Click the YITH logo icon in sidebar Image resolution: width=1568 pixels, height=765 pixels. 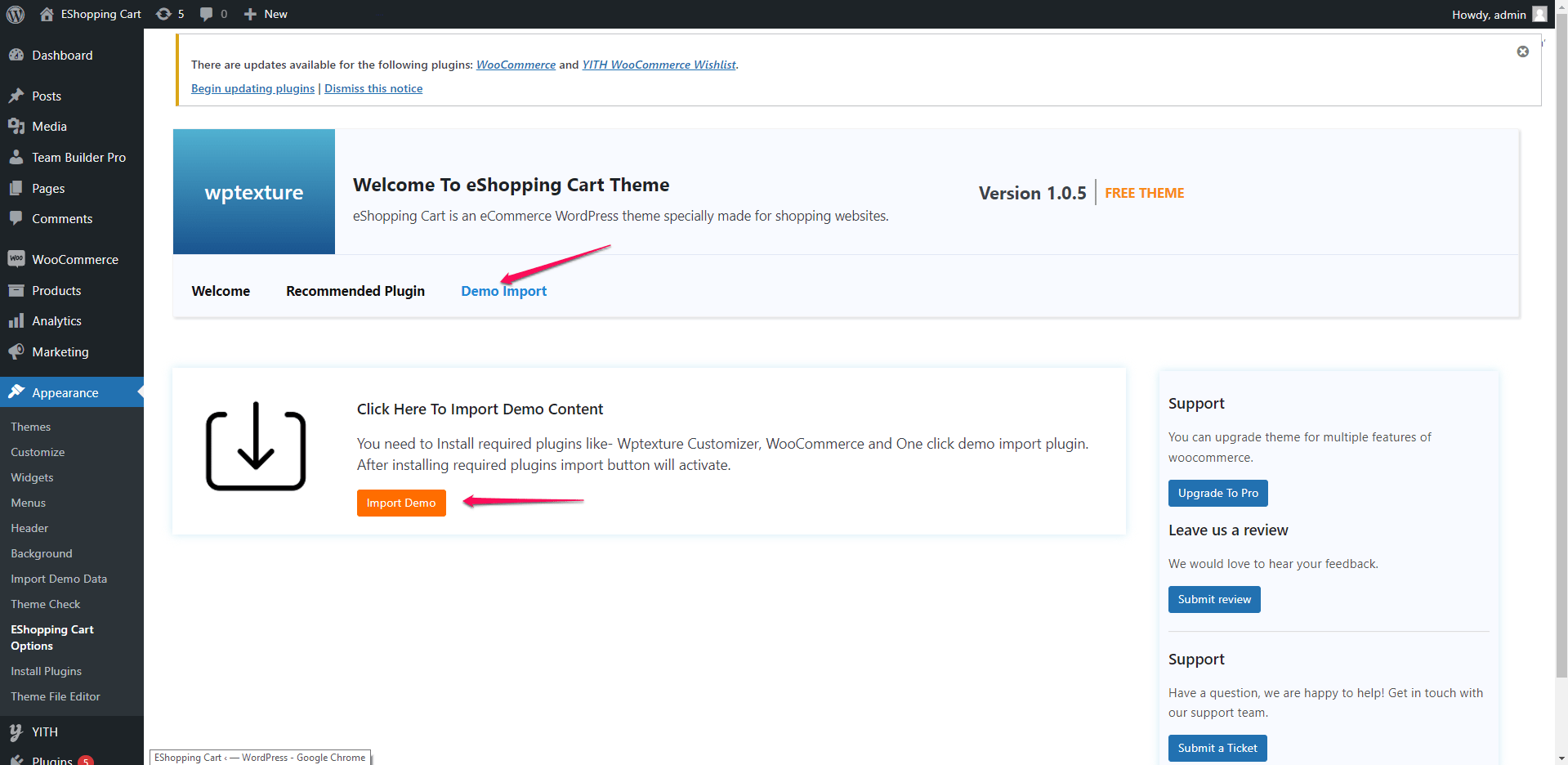[16, 732]
